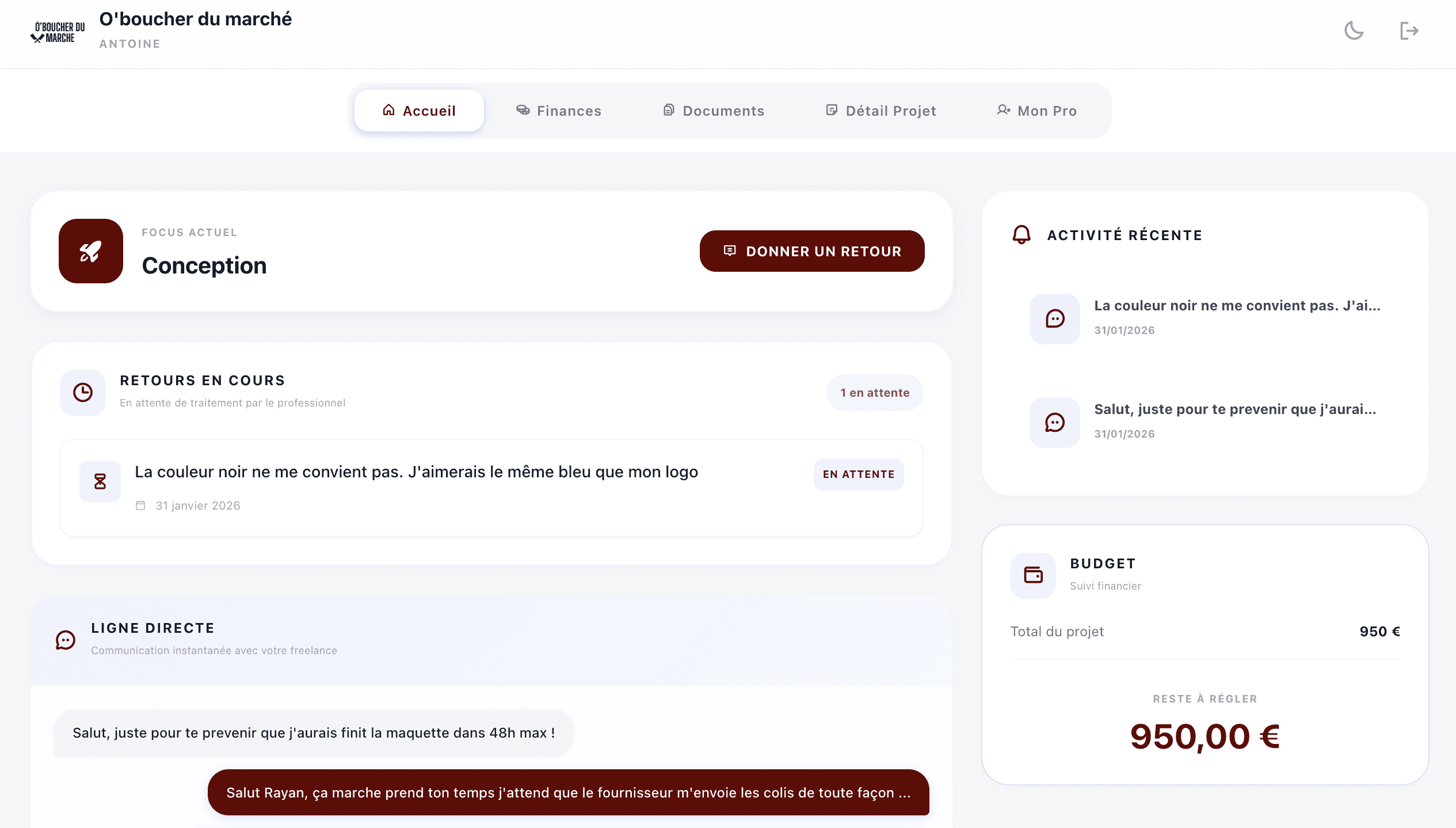Select the Mon Pro tab
Screen dimensions: 1456x828
[x=1036, y=111]
